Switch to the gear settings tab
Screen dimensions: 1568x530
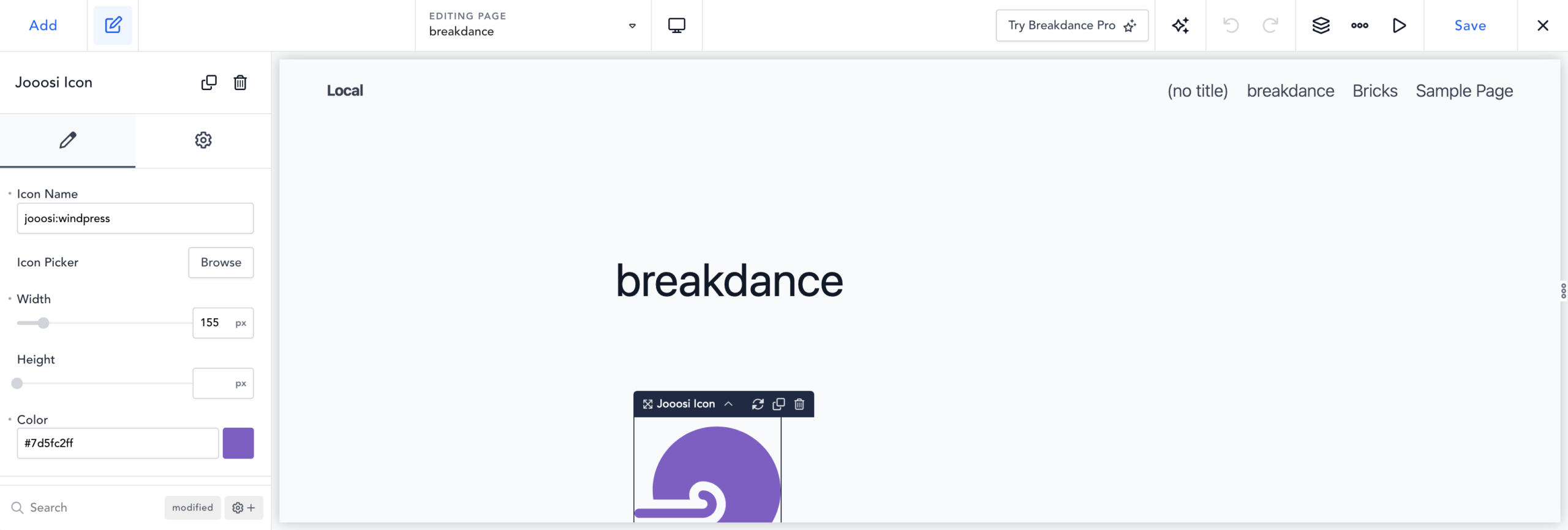coord(203,140)
